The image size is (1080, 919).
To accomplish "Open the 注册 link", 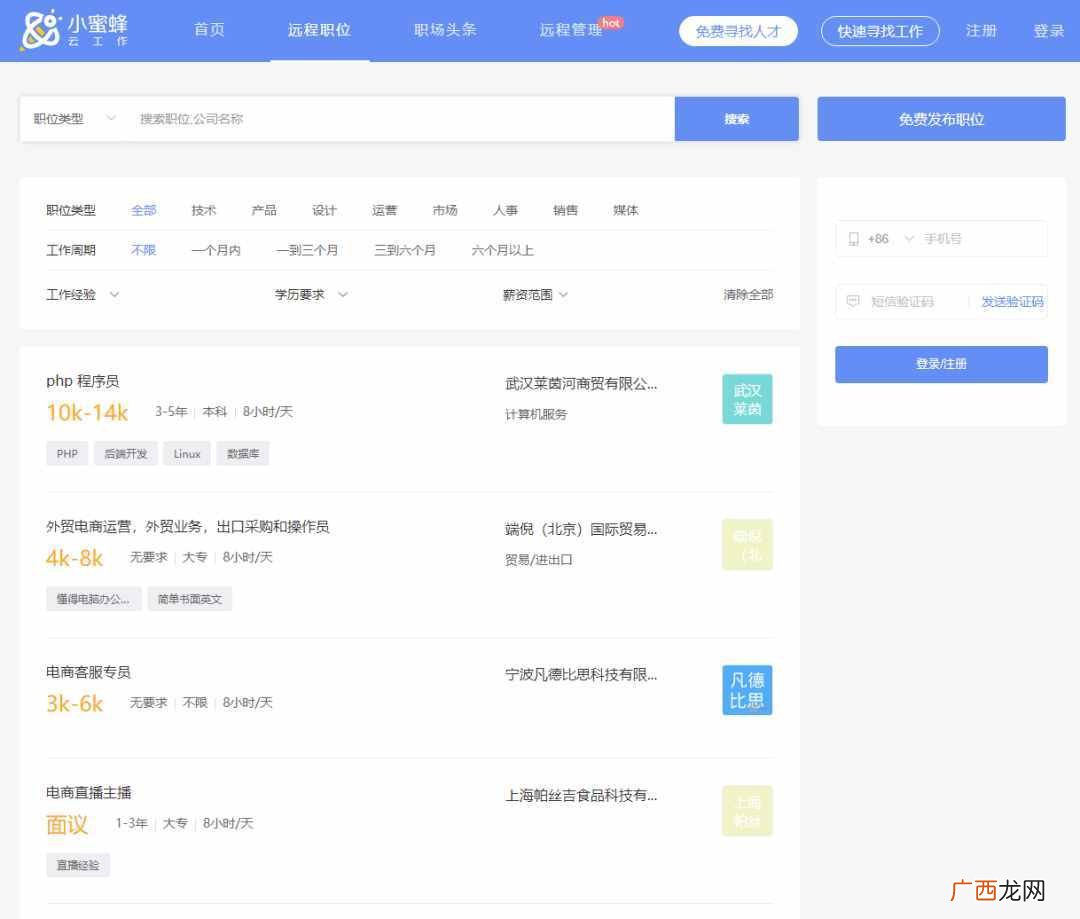I will tap(981, 30).
